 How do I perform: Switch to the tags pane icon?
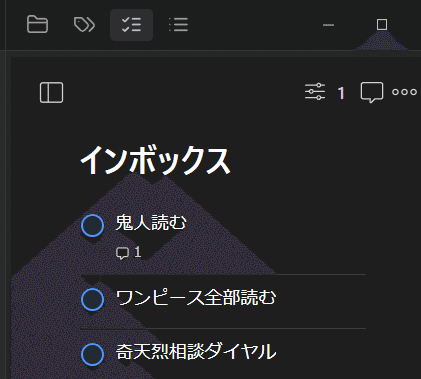point(84,25)
